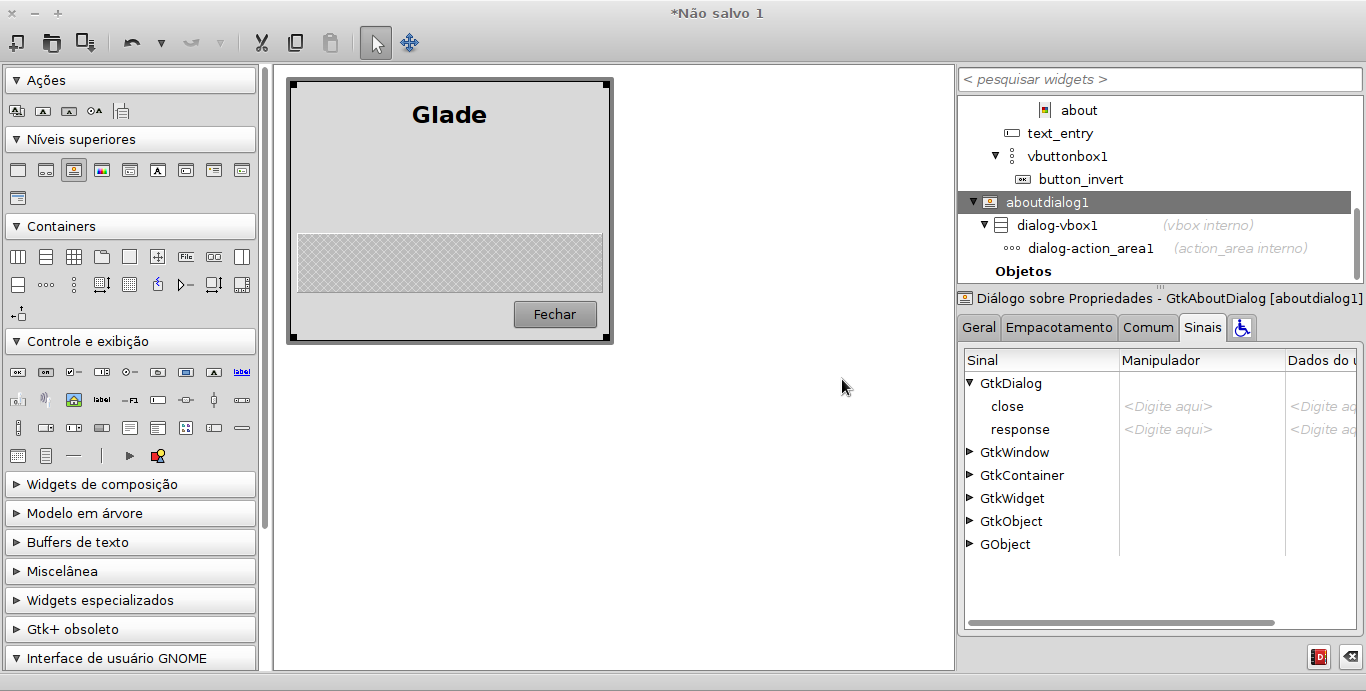Viewport: 1366px width, 691px height.
Task: Add a text Entry widget from the palette
Action: point(158,400)
